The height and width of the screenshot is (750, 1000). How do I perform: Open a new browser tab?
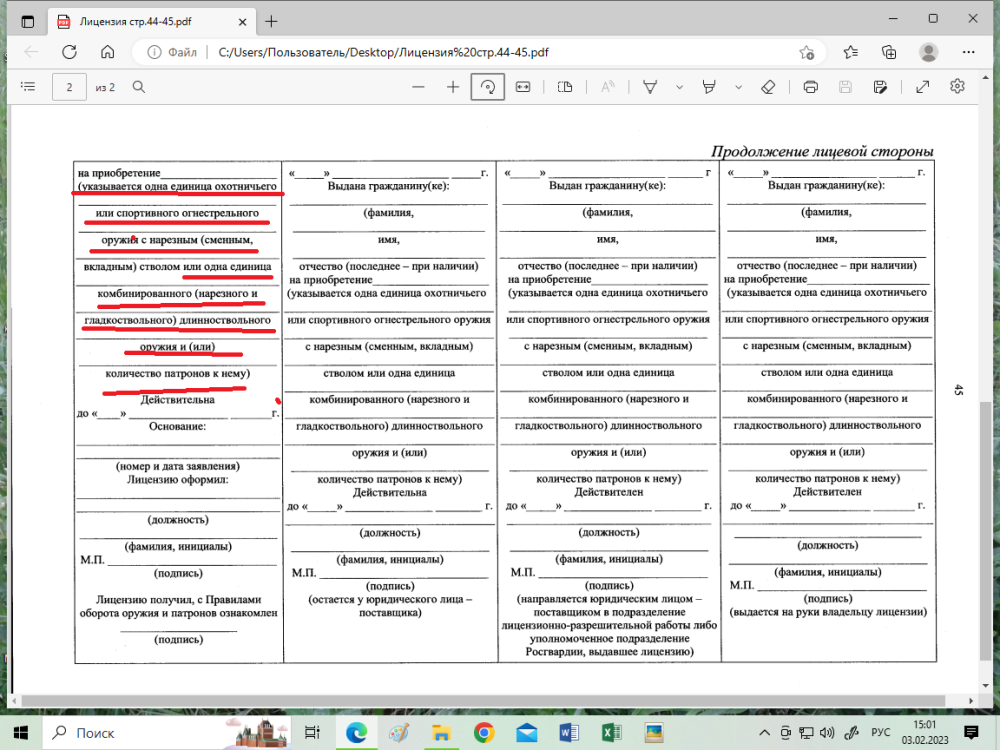click(x=271, y=20)
